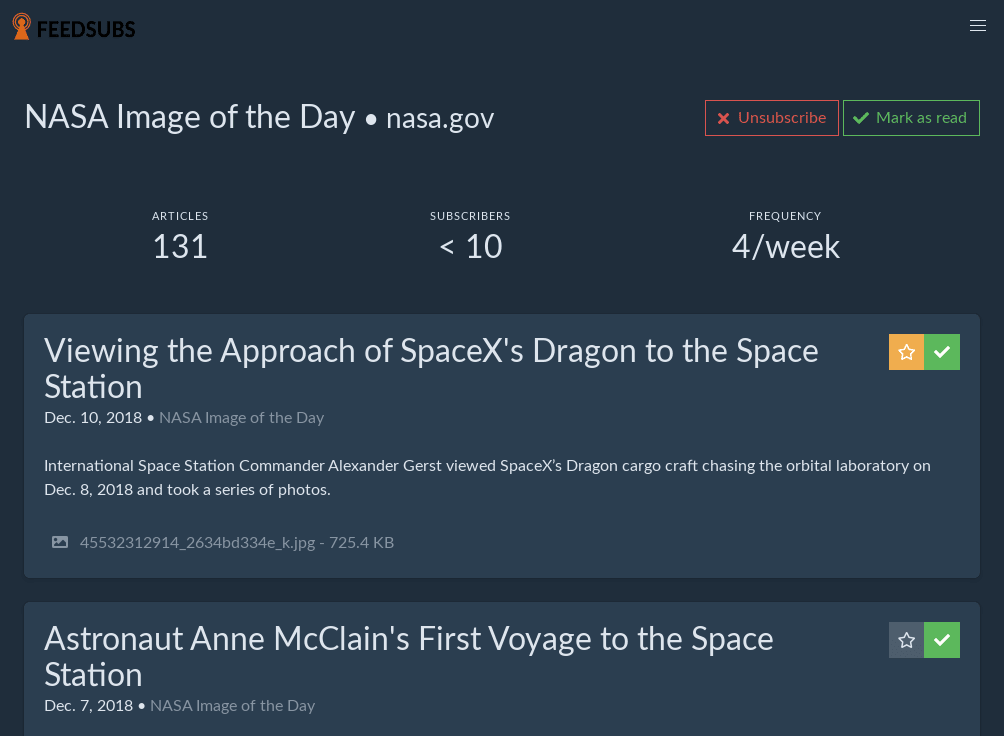
Task: Click the Mark as read button
Action: click(911, 117)
